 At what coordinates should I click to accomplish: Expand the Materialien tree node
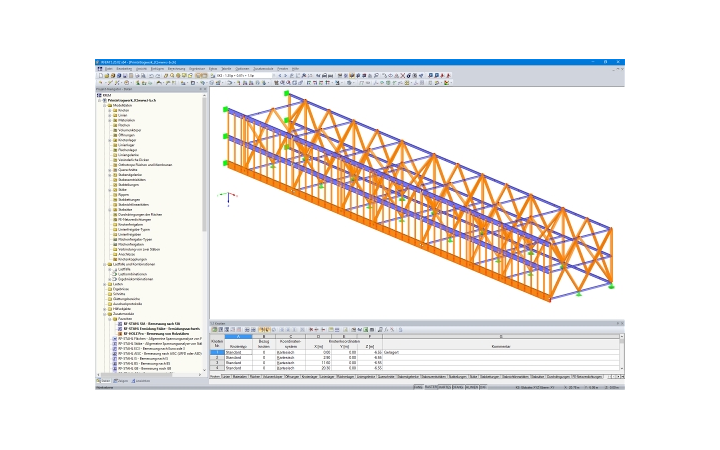pyautogui.click(x=110, y=120)
